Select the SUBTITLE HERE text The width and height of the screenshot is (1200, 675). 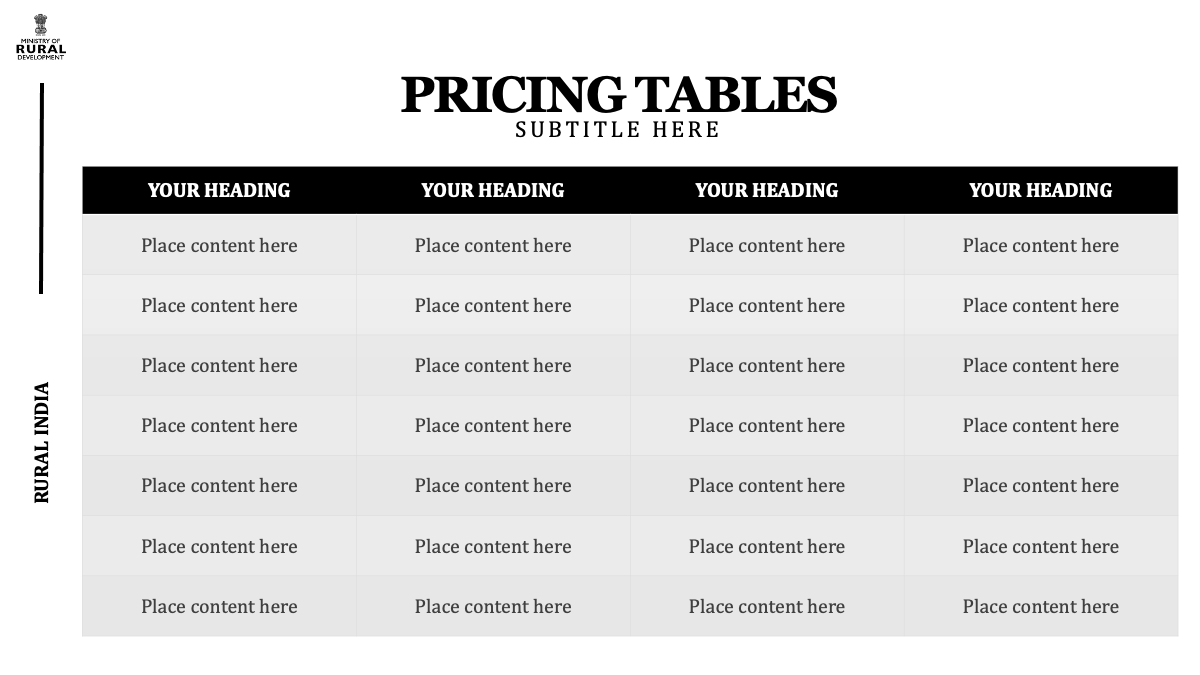(x=618, y=130)
